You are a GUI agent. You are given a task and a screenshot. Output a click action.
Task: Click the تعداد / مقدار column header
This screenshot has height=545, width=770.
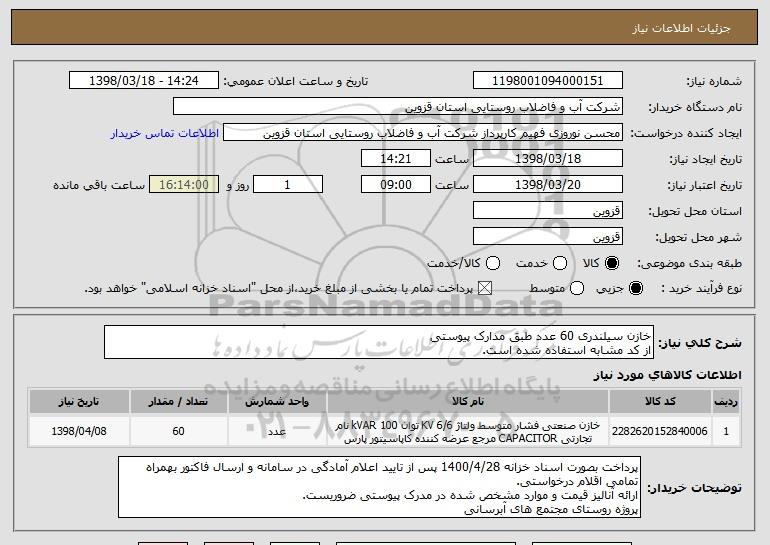pos(178,402)
